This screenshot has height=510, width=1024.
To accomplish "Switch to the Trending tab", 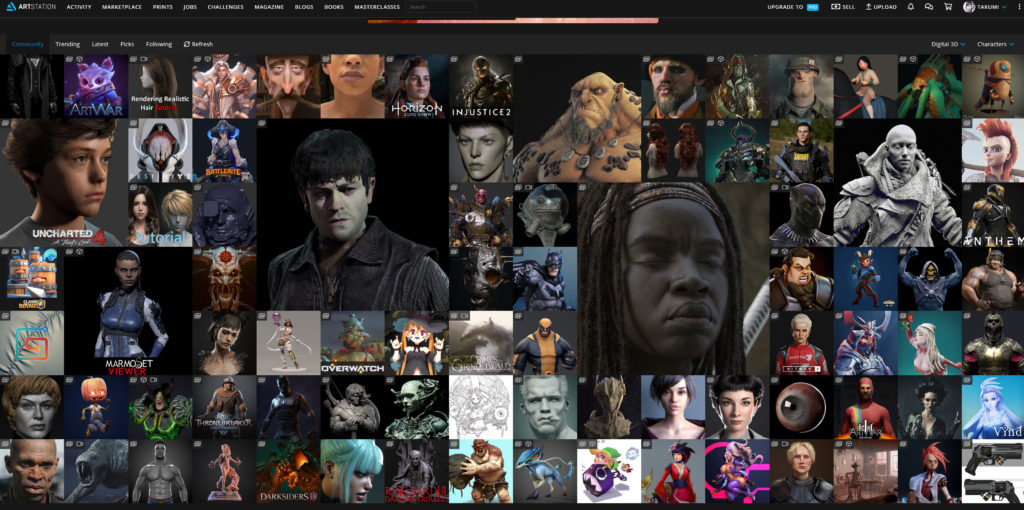I will tap(67, 44).
